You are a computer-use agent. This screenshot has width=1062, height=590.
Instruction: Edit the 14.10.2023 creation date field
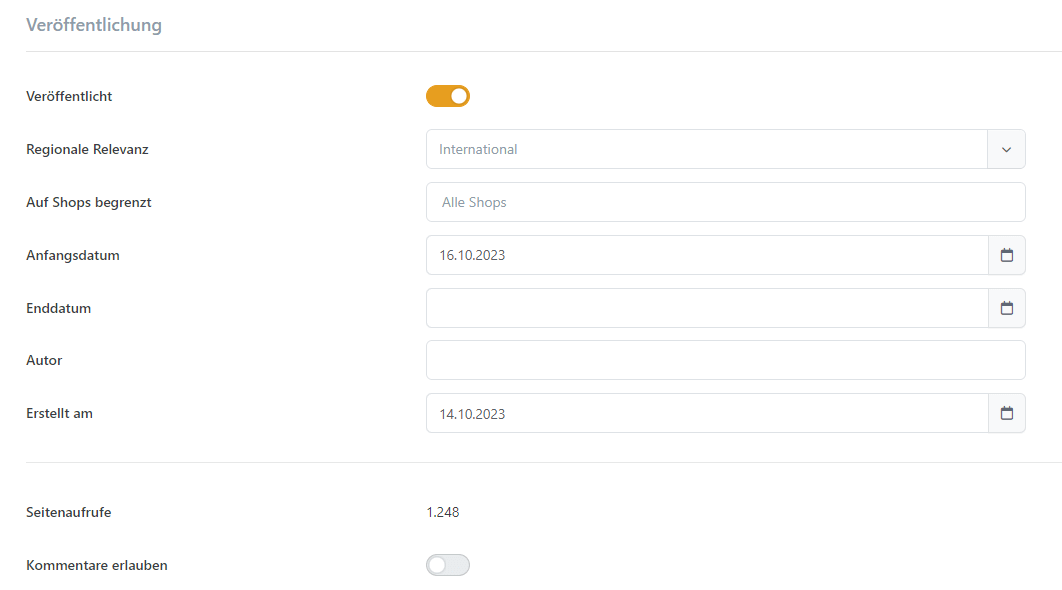[706, 413]
